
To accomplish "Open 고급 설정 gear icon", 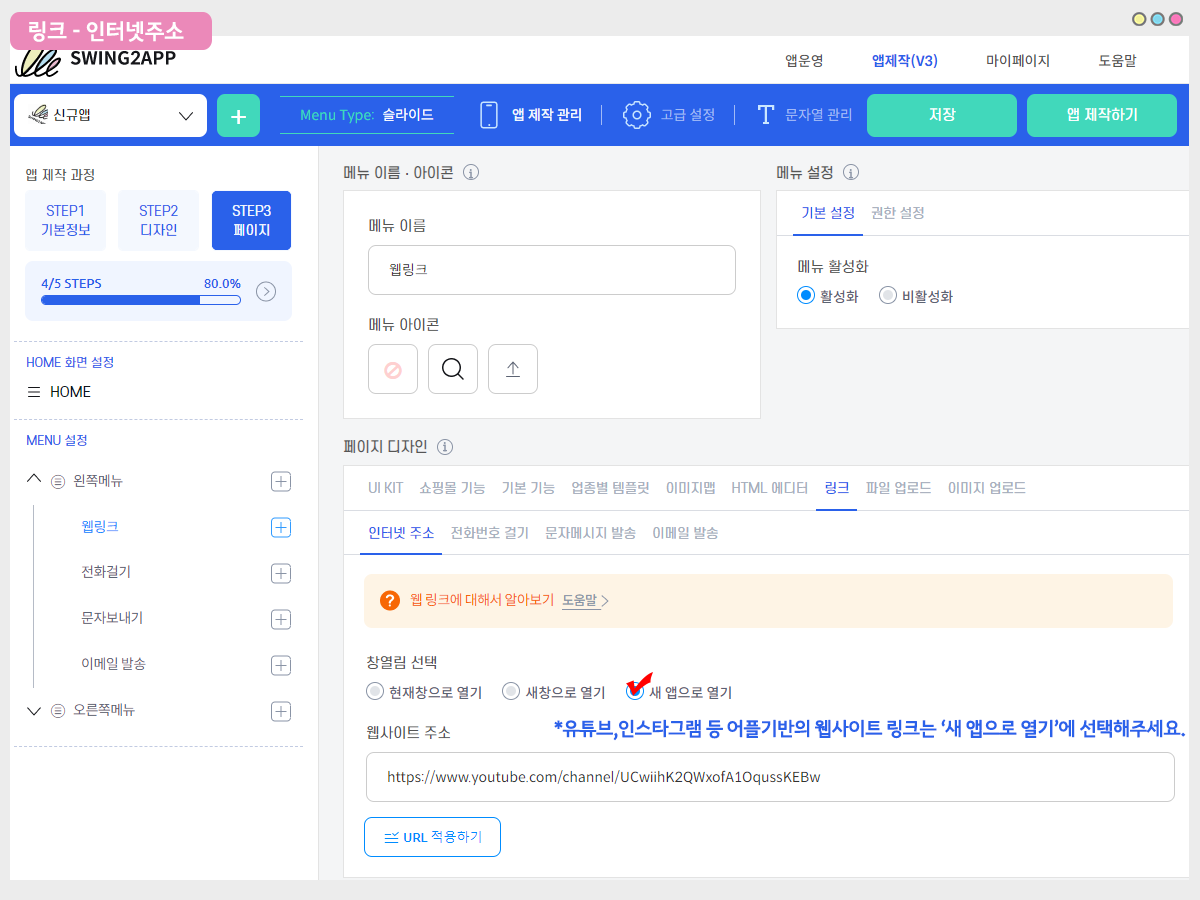I will tap(636, 115).
